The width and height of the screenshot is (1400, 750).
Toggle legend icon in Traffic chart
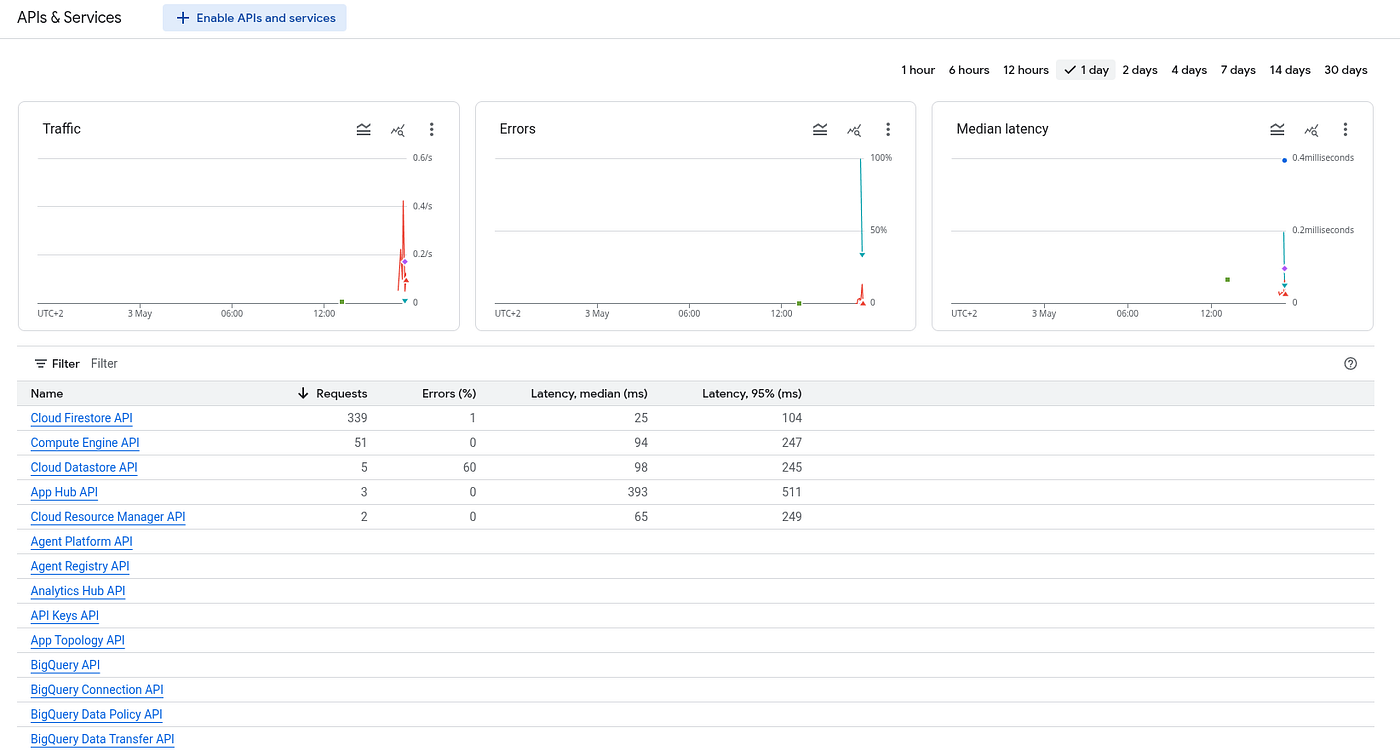tap(364, 129)
